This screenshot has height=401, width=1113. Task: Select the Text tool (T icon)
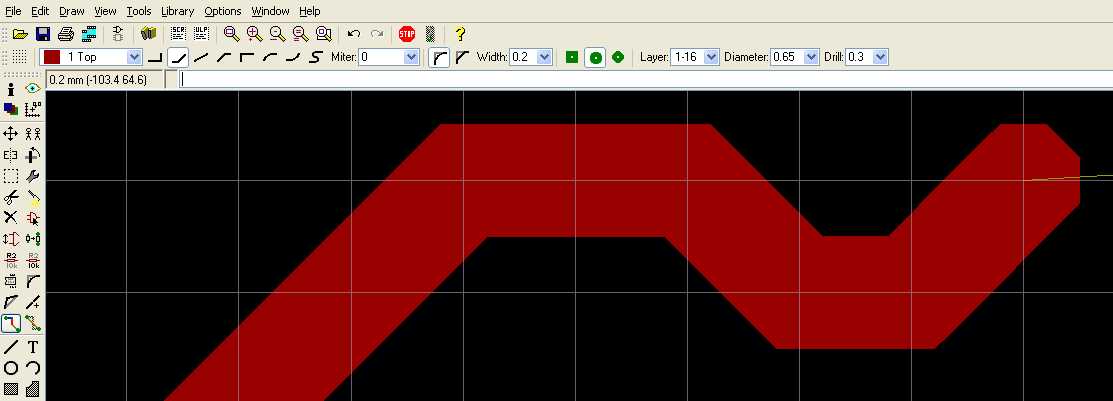click(33, 347)
